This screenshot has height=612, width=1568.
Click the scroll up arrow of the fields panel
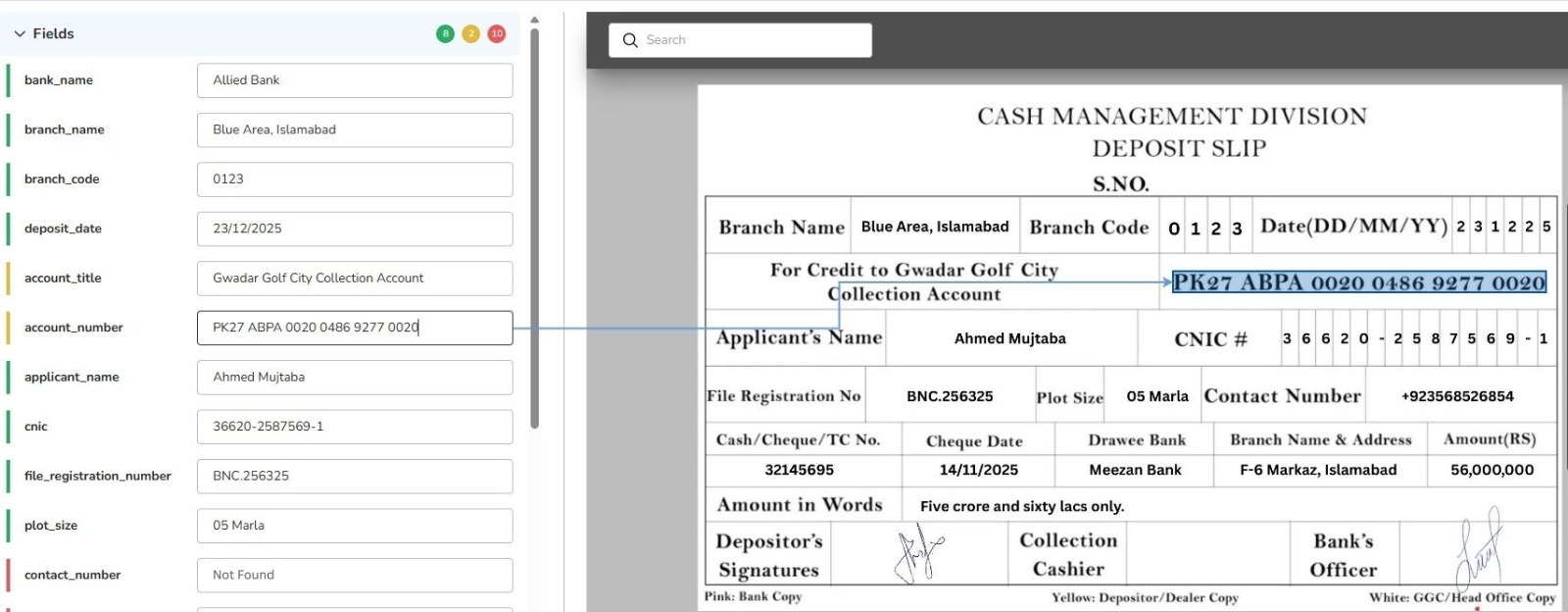point(534,20)
